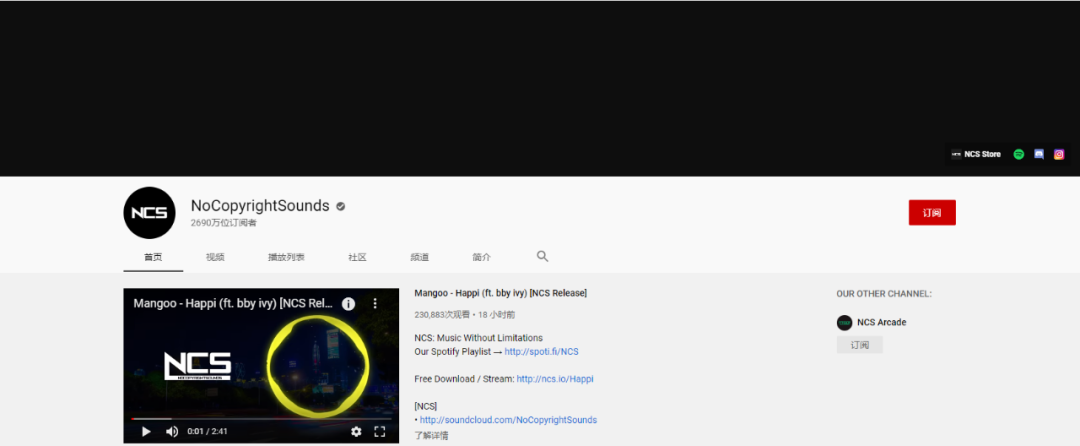Play the featured video
Viewport: 1080px width, 446px height.
[x=146, y=432]
